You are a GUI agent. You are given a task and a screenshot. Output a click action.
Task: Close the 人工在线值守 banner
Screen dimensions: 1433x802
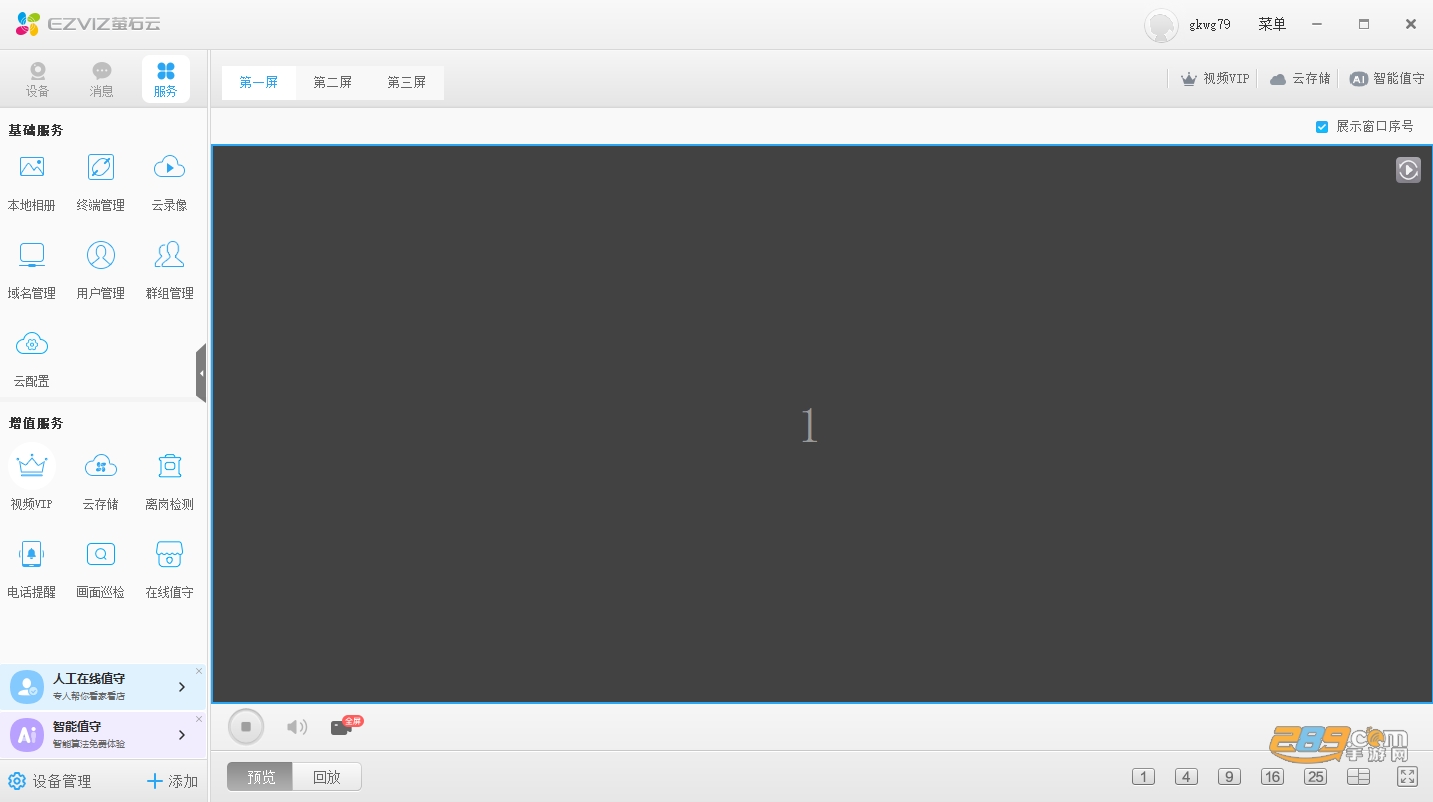pos(199,671)
